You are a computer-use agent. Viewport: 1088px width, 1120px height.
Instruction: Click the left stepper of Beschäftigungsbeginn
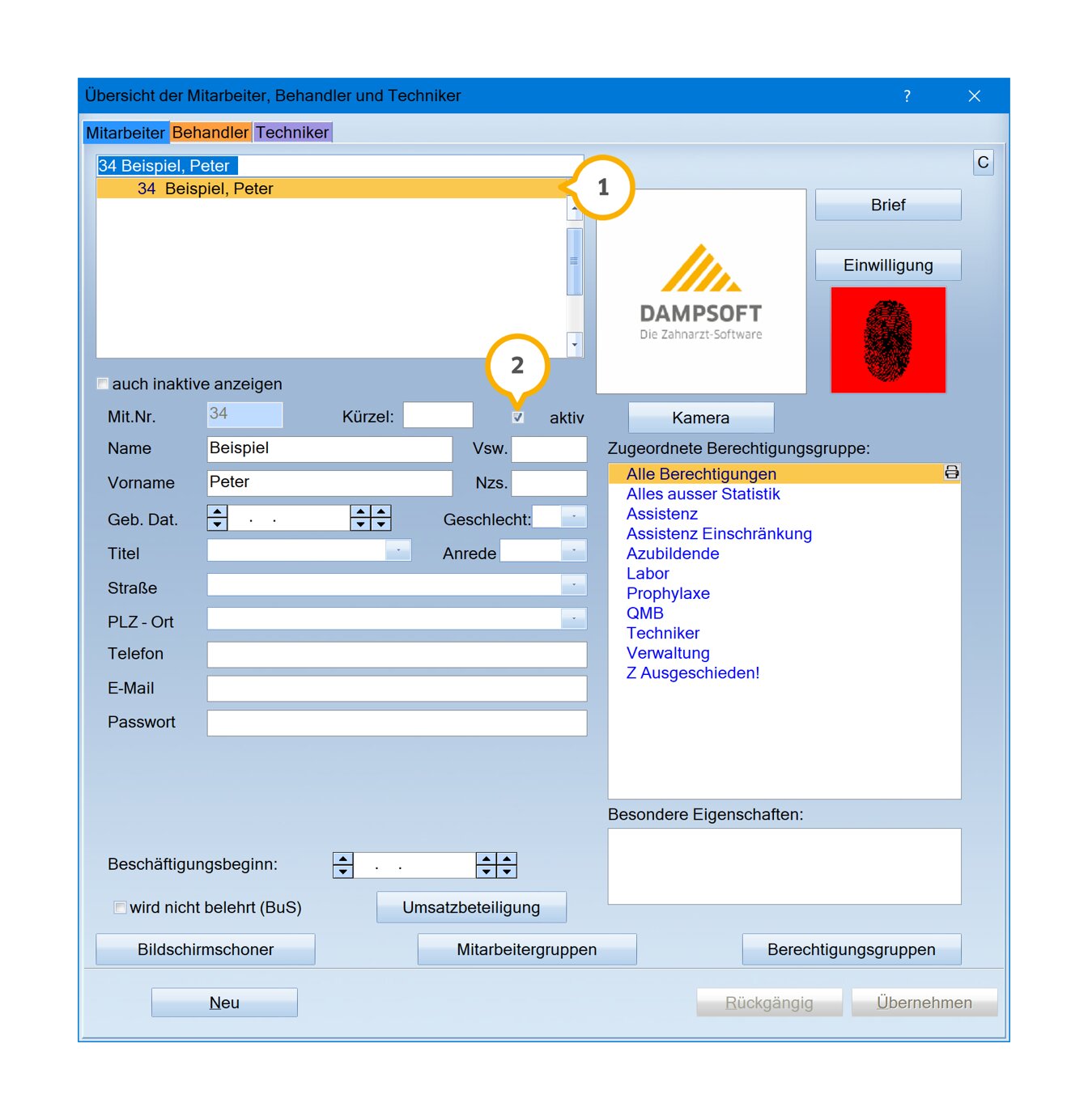343,865
